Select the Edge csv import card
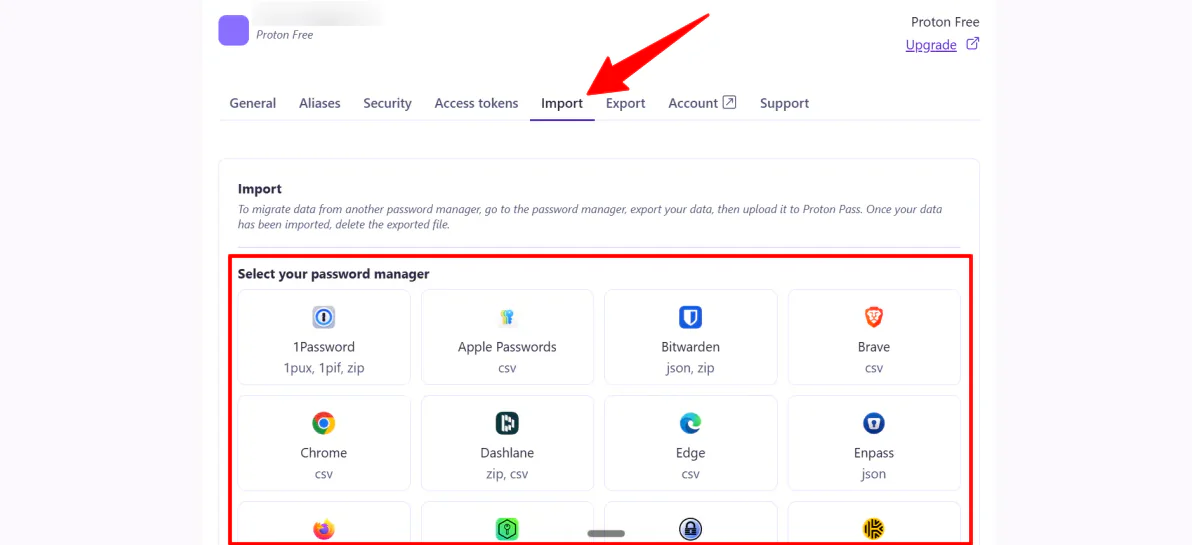 (x=690, y=443)
